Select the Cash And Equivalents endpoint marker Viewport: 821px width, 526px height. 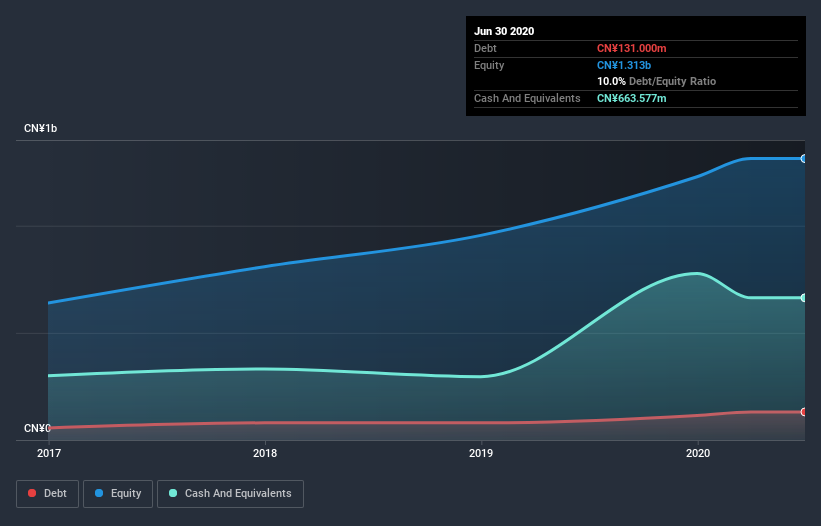coord(804,298)
